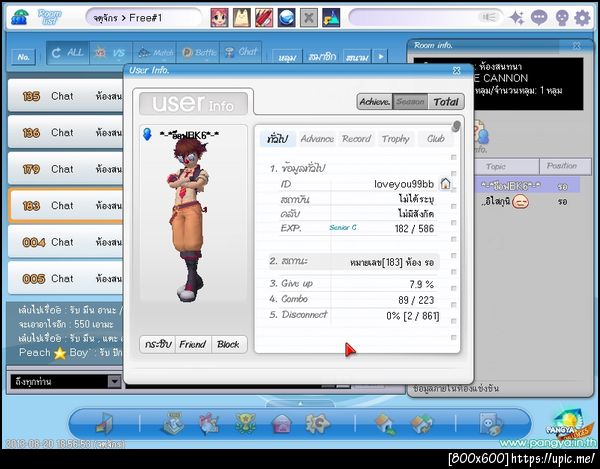Close the Room info window
This screenshot has width=600, height=469.
577,46
